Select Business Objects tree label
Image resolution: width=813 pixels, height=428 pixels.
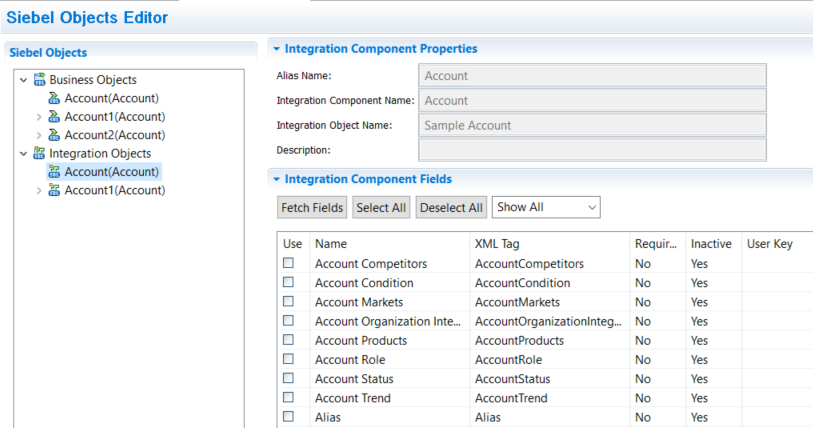93,79
